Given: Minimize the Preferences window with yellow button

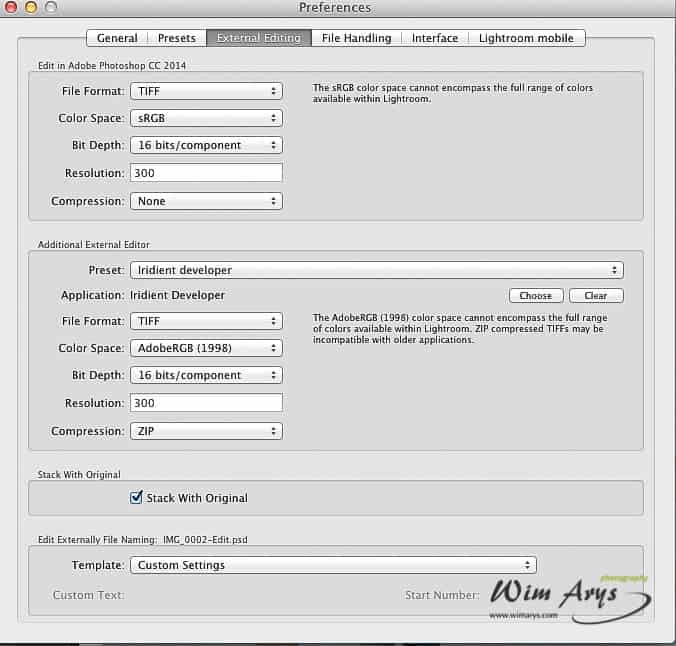Looking at the screenshot, I should click(x=31, y=7).
